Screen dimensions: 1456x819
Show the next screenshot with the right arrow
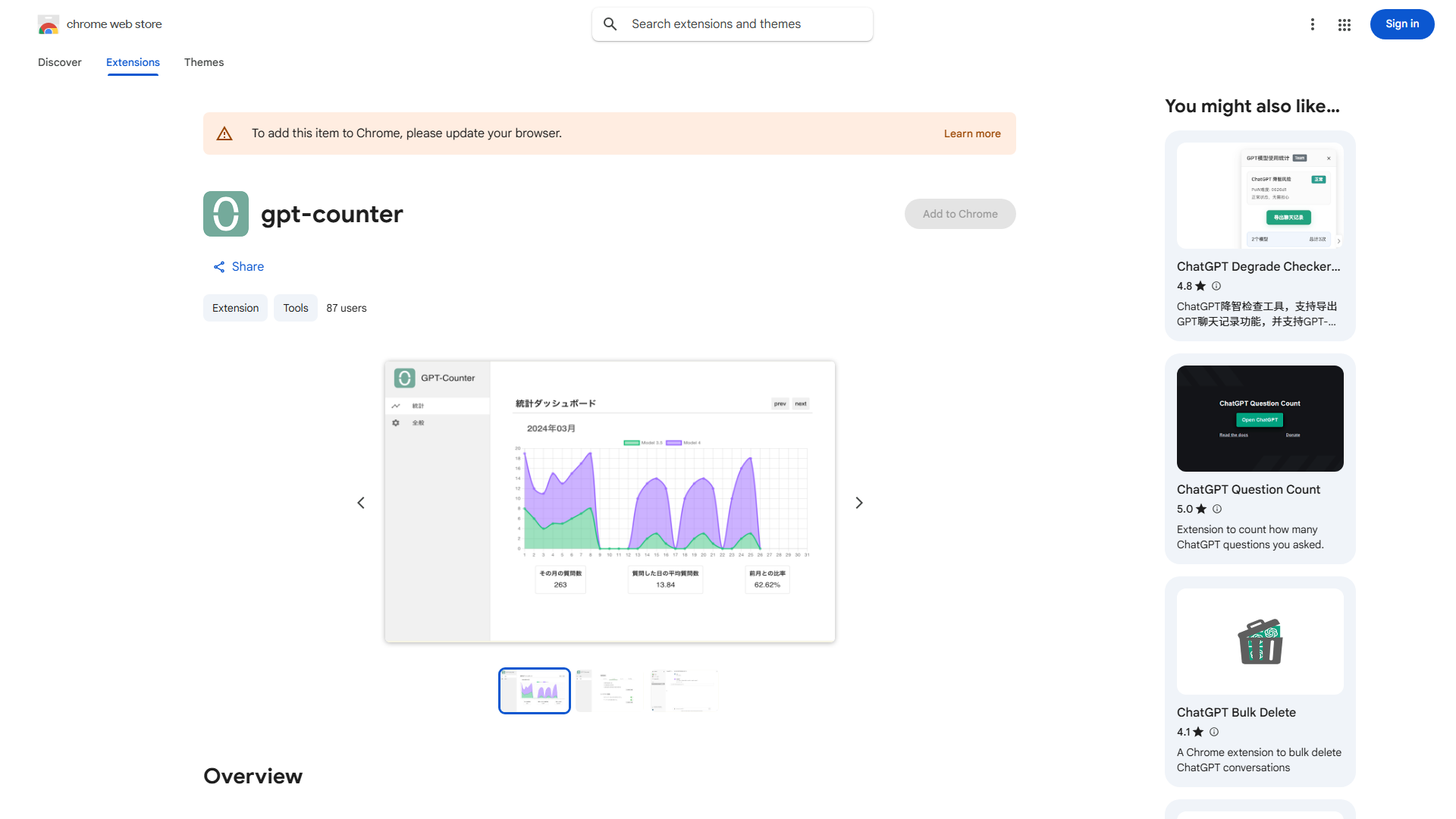pyautogui.click(x=858, y=502)
